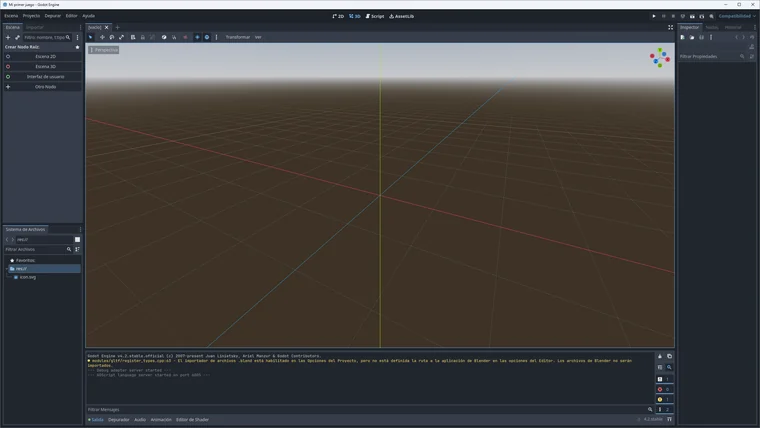Click the viewport axis orientation gizmo

660,58
